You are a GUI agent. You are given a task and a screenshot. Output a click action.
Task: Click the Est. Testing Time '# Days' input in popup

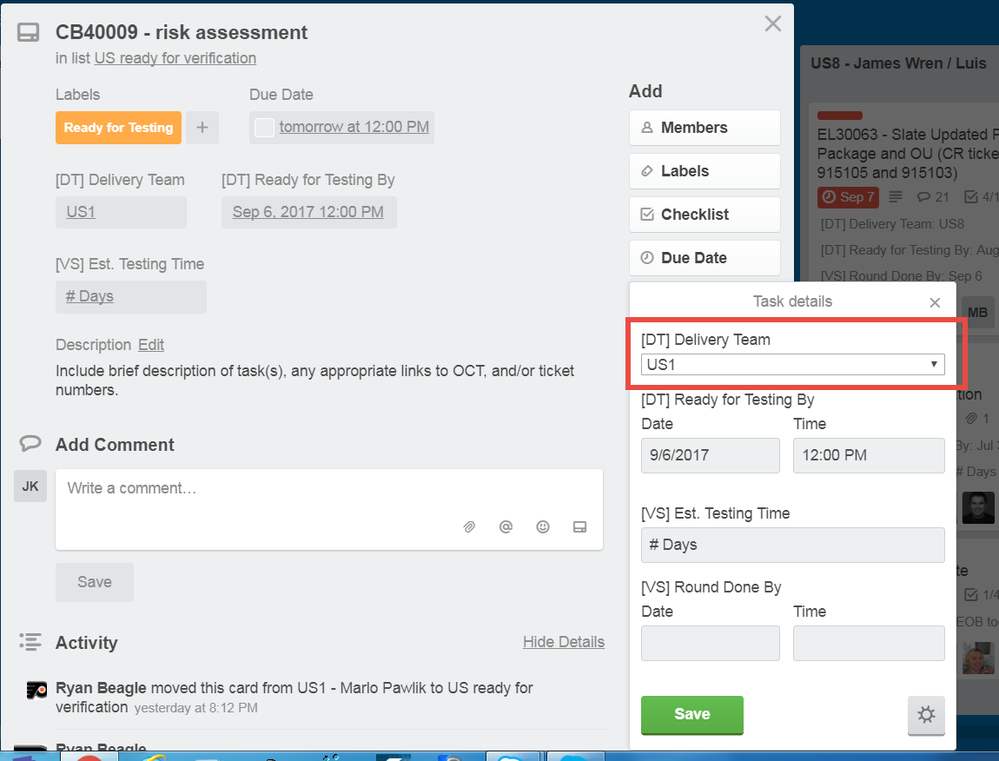point(793,545)
